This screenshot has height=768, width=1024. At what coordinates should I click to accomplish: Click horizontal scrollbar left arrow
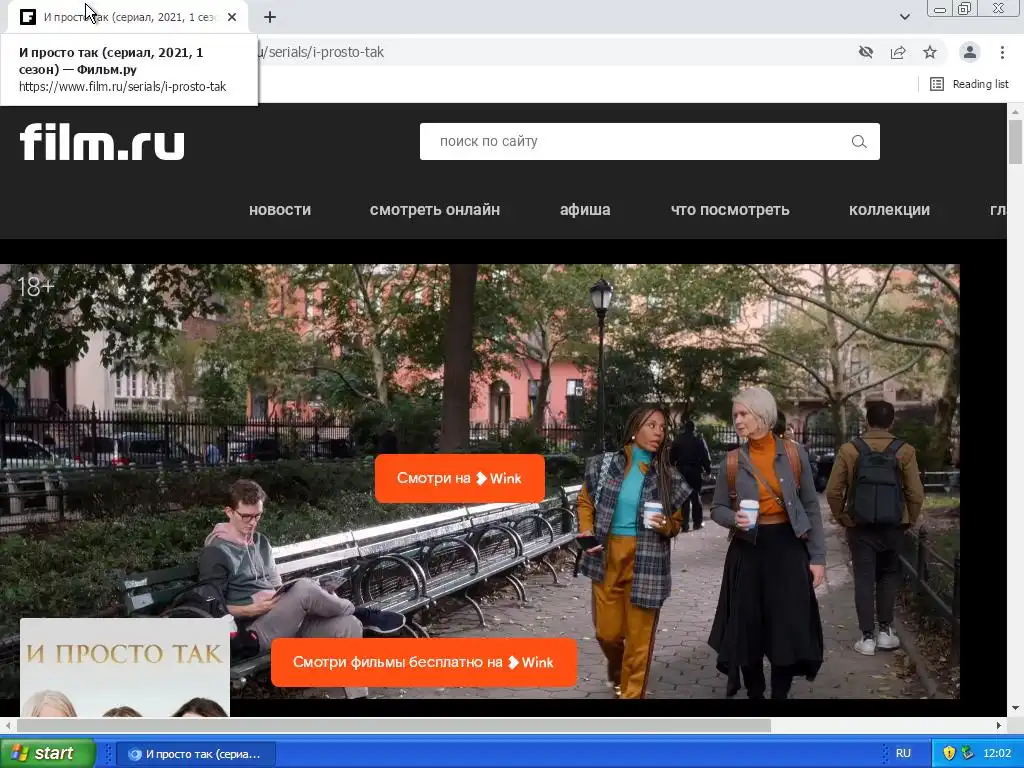click(7, 725)
